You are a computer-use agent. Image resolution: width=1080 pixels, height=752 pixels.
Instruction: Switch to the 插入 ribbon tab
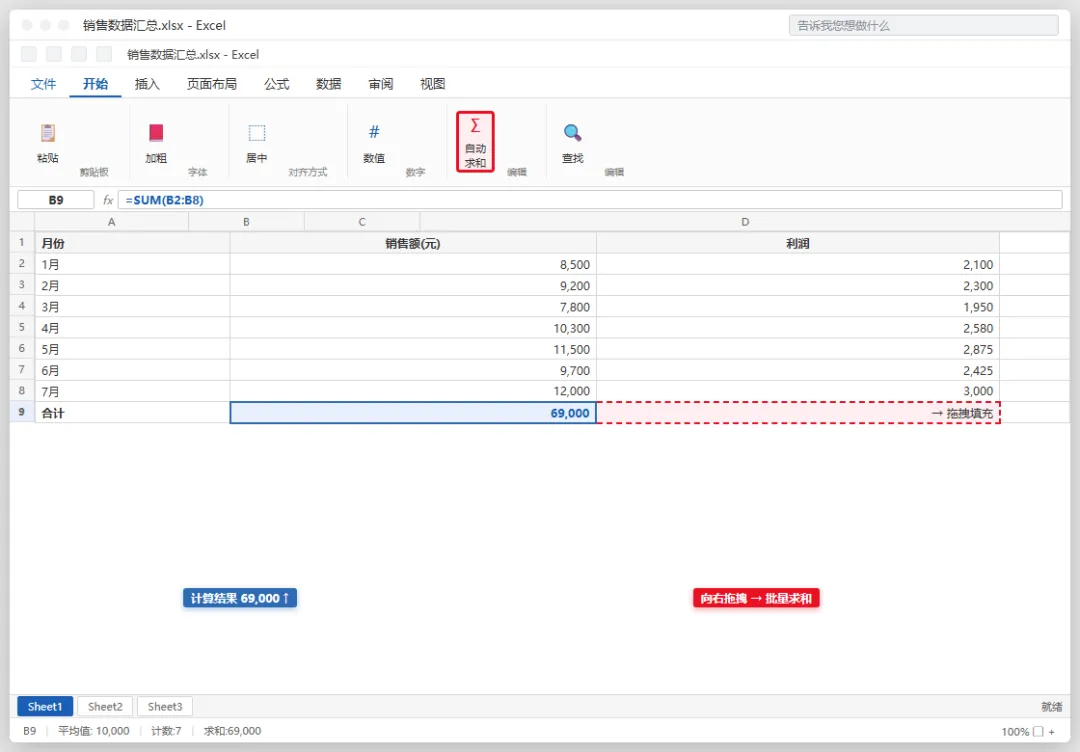[147, 84]
